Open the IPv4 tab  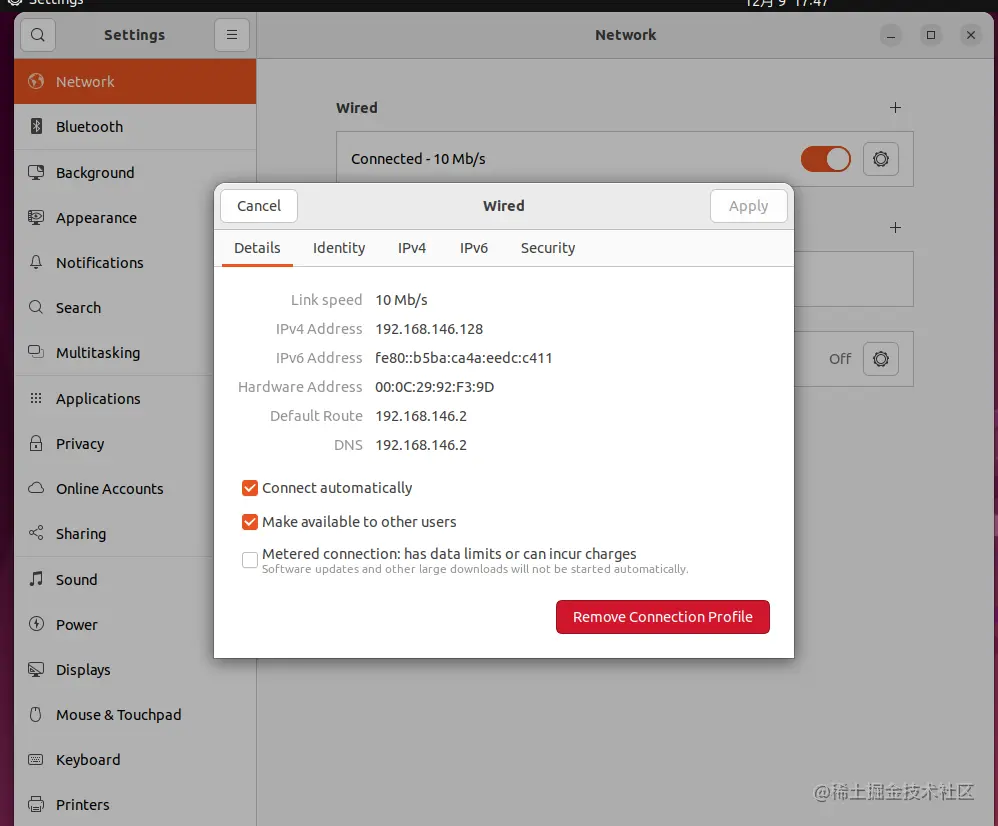[412, 248]
